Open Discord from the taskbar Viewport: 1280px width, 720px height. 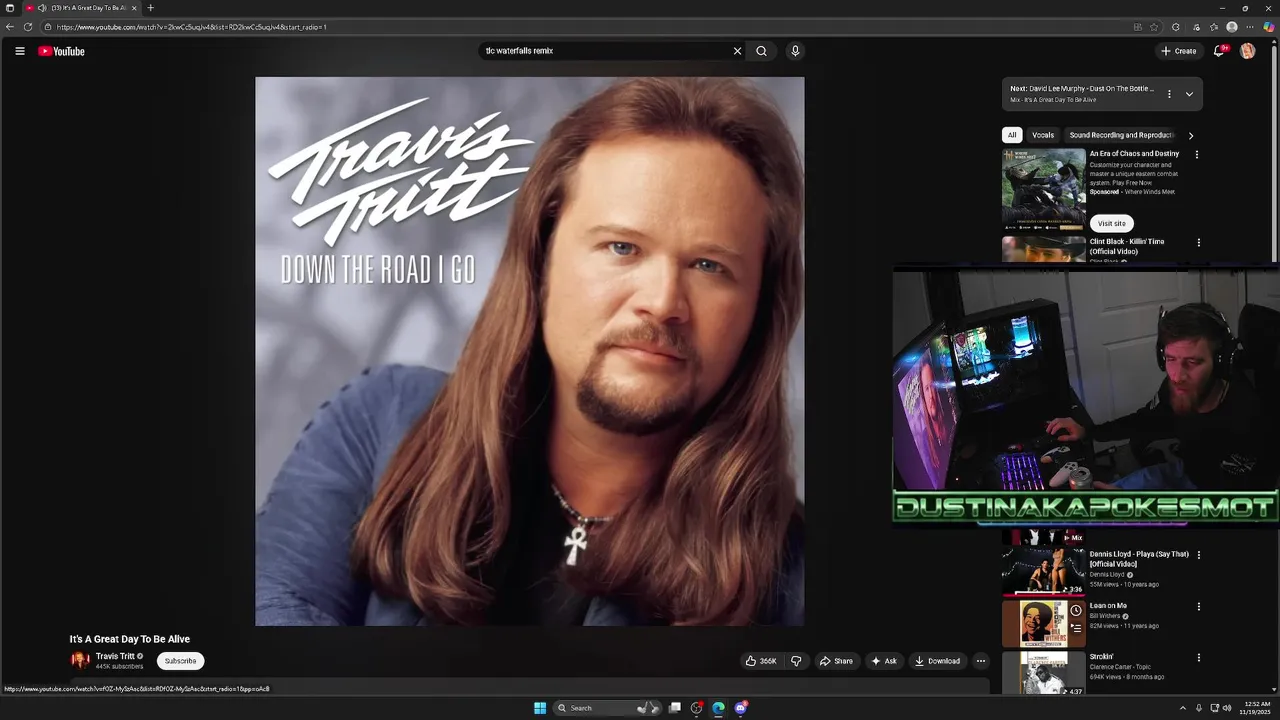tap(741, 708)
